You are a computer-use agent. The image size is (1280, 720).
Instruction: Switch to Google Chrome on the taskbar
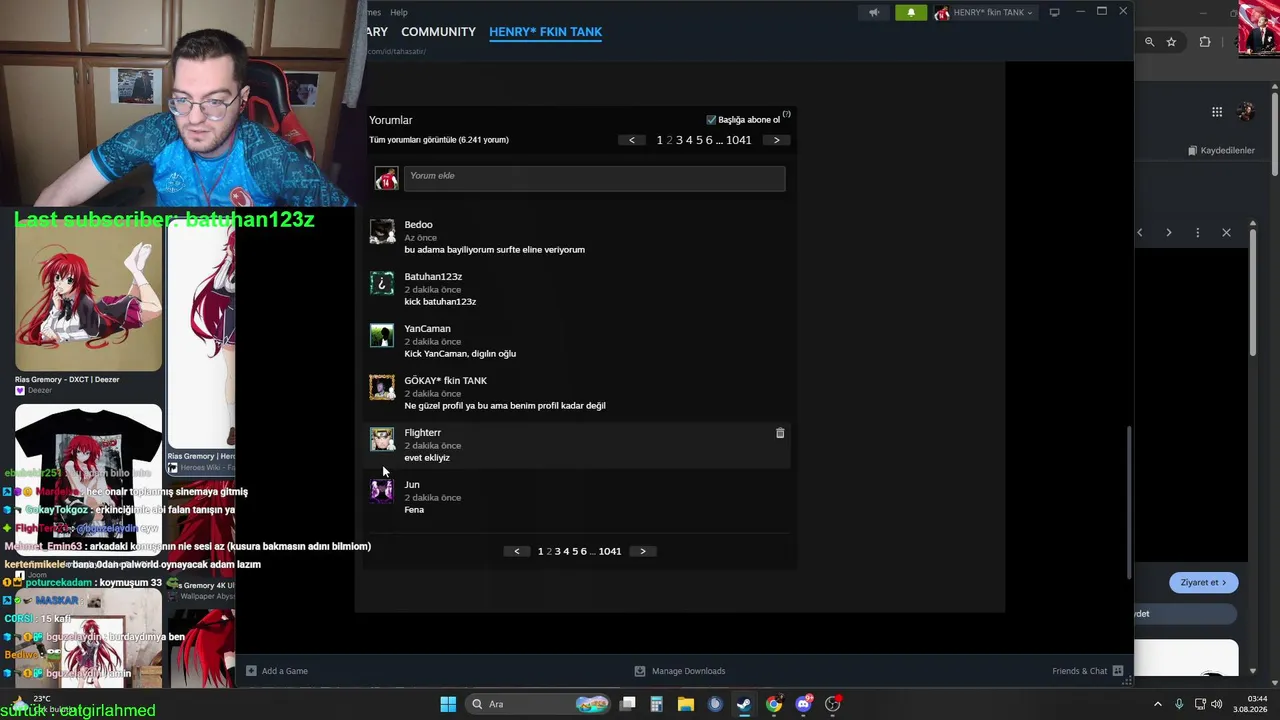773,704
